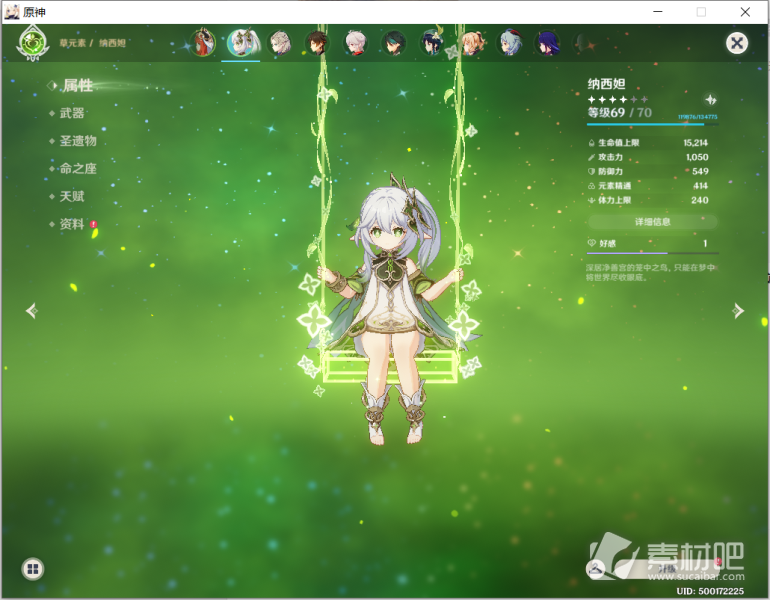Select the first red-haired character avatar
770x600 pixels.
[203, 43]
